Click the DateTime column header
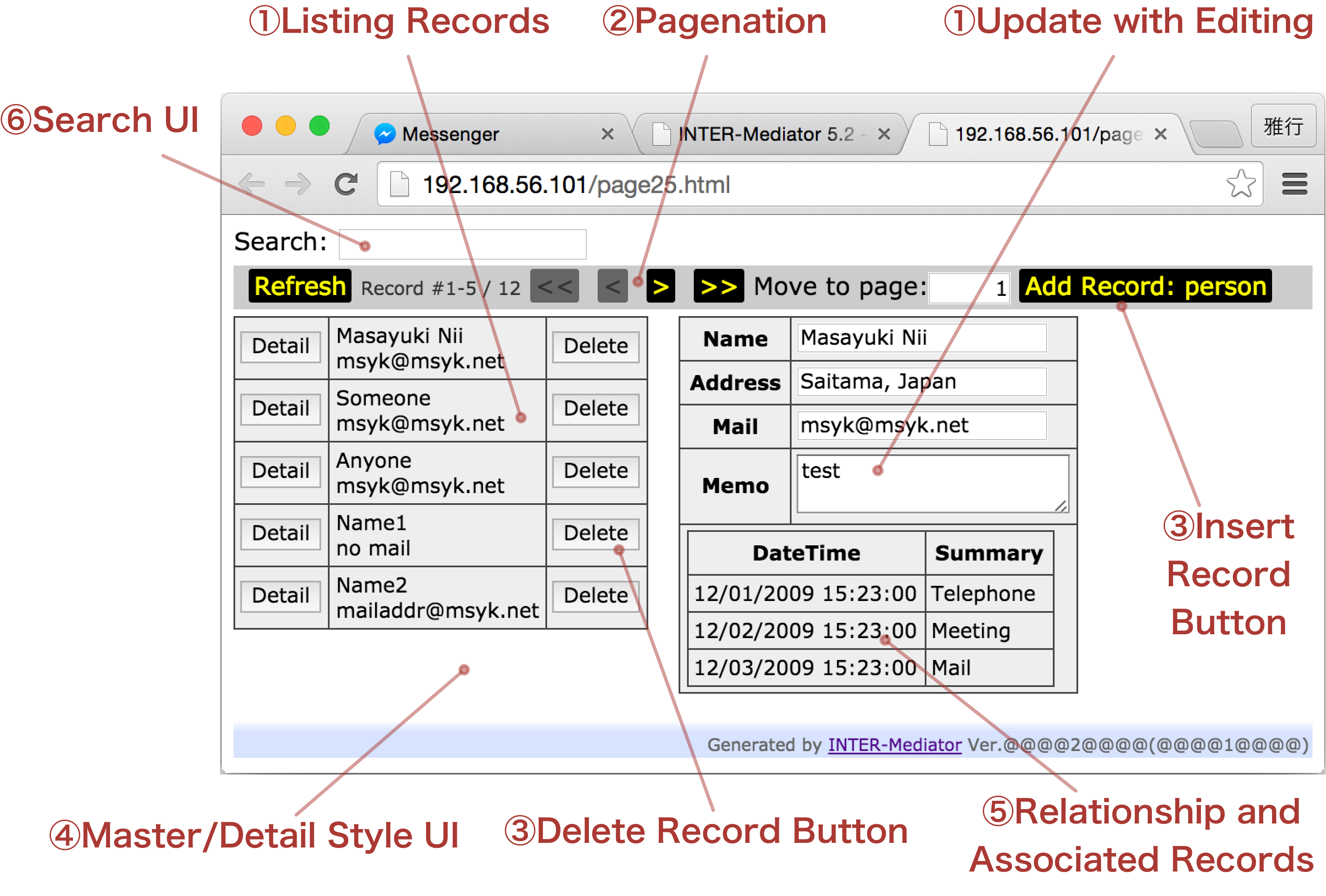The width and height of the screenshot is (1326, 896). pyautogui.click(x=806, y=553)
